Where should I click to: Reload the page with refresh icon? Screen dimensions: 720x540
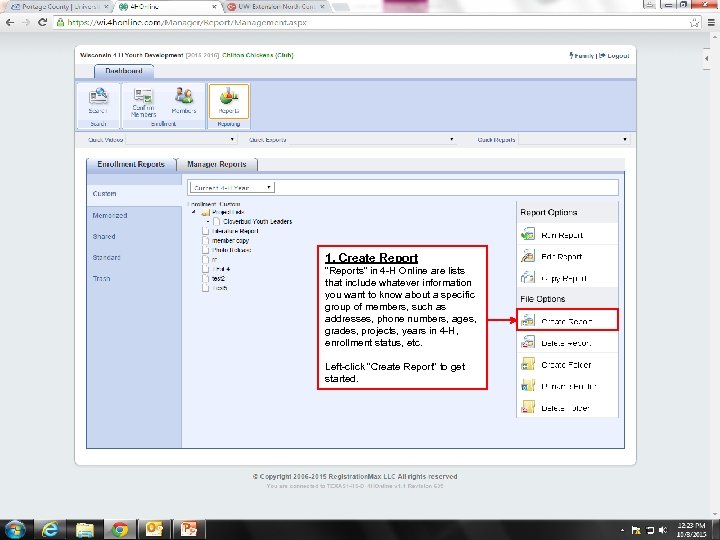[42, 22]
